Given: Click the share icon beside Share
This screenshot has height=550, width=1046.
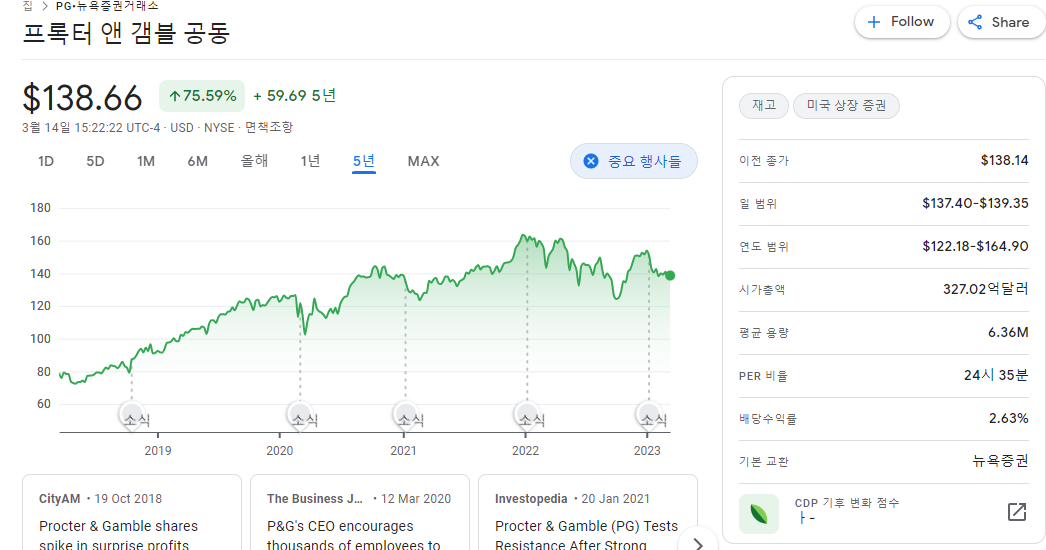Looking at the screenshot, I should pos(975,22).
